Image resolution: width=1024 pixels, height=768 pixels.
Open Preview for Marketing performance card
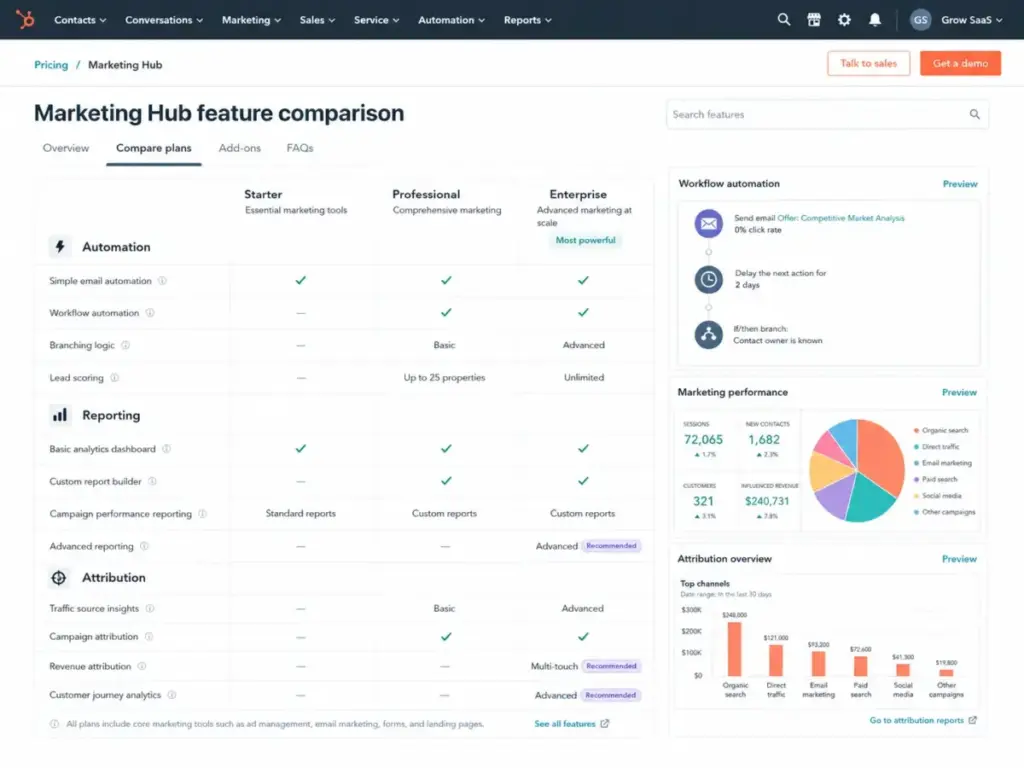point(959,392)
